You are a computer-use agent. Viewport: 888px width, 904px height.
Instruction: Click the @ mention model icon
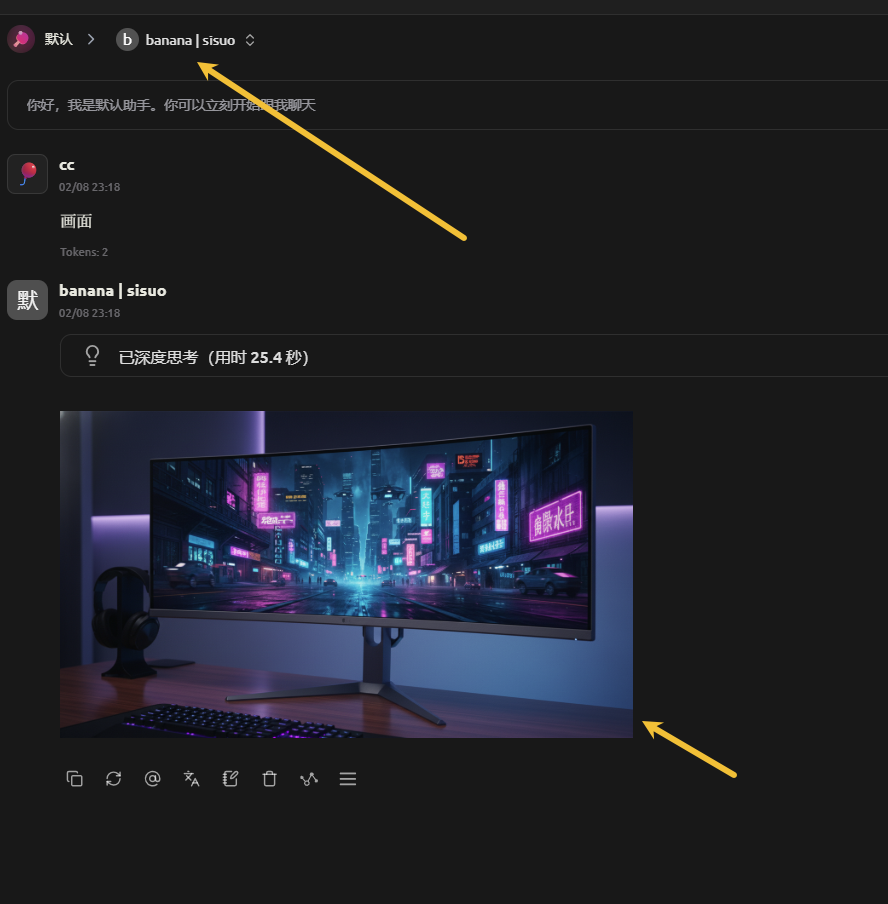[152, 779]
